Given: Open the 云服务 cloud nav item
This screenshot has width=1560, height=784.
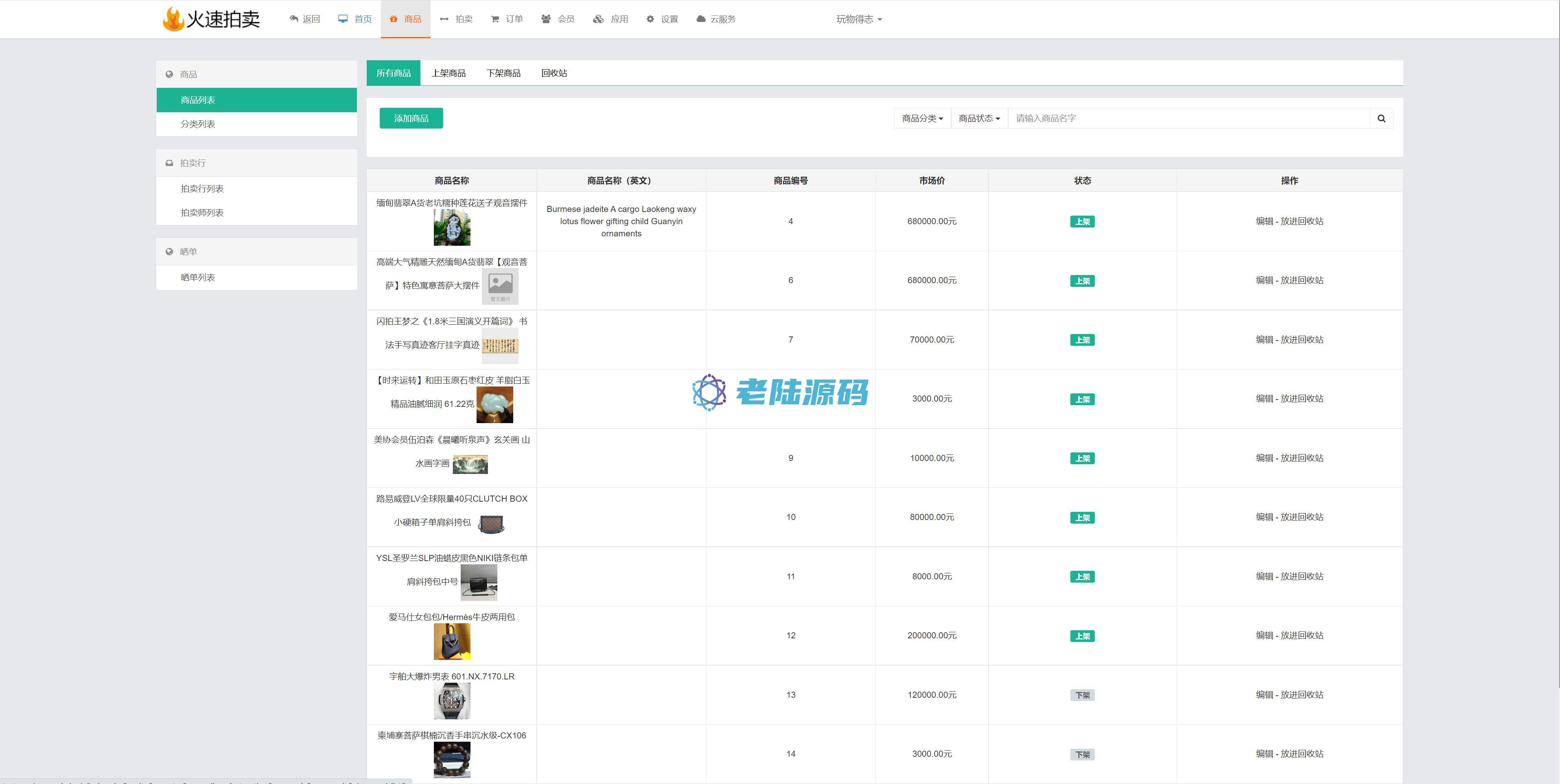Looking at the screenshot, I should (716, 19).
